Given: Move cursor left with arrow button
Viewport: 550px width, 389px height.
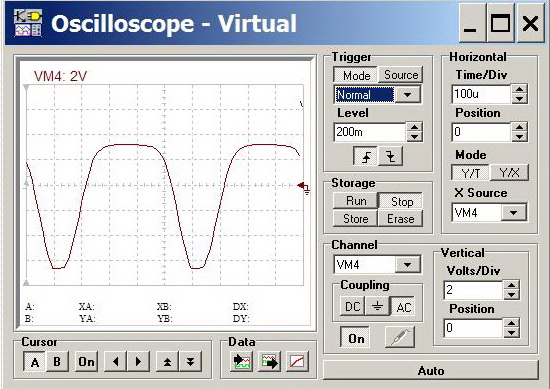Looking at the screenshot, I should click(116, 361).
